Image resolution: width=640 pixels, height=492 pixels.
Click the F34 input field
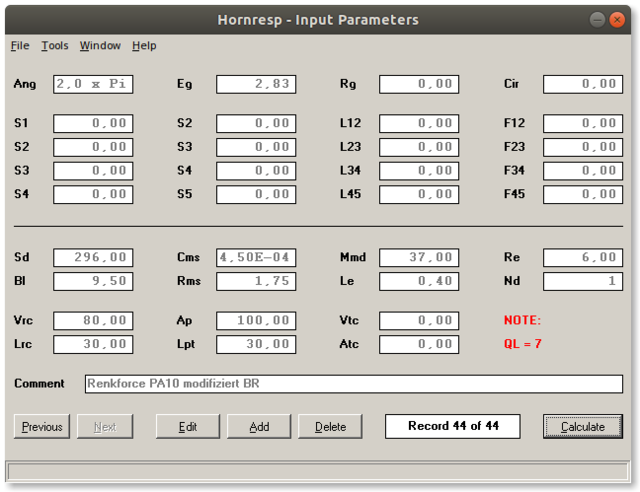coord(583,171)
